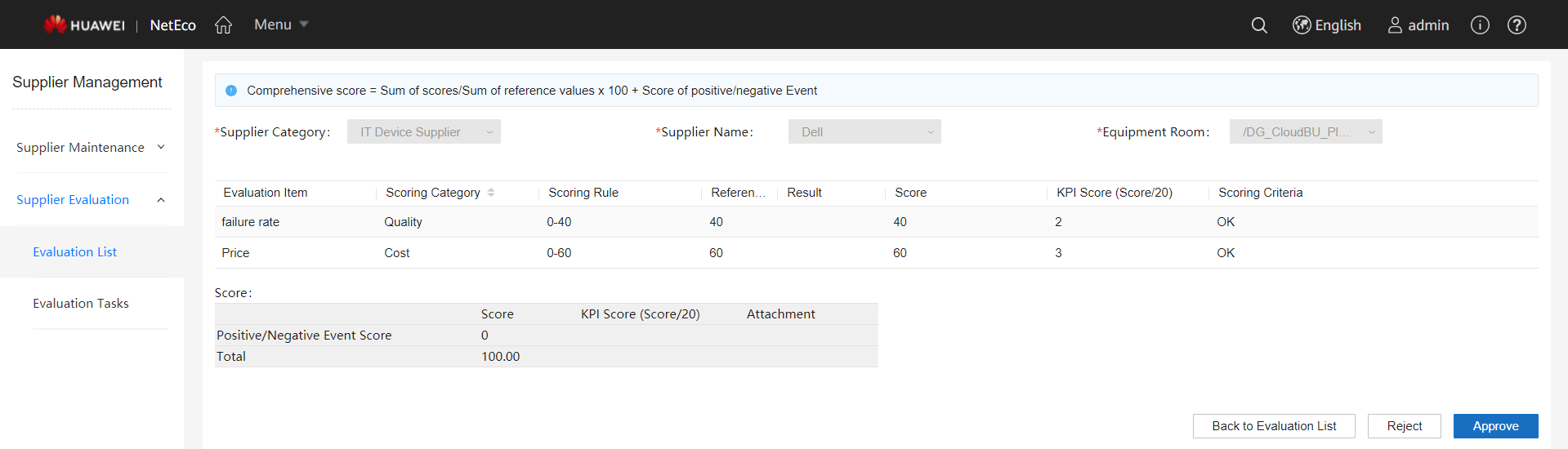Screen dimensions: 1568x449
Task: Click the Reject button
Action: [x=1404, y=426]
